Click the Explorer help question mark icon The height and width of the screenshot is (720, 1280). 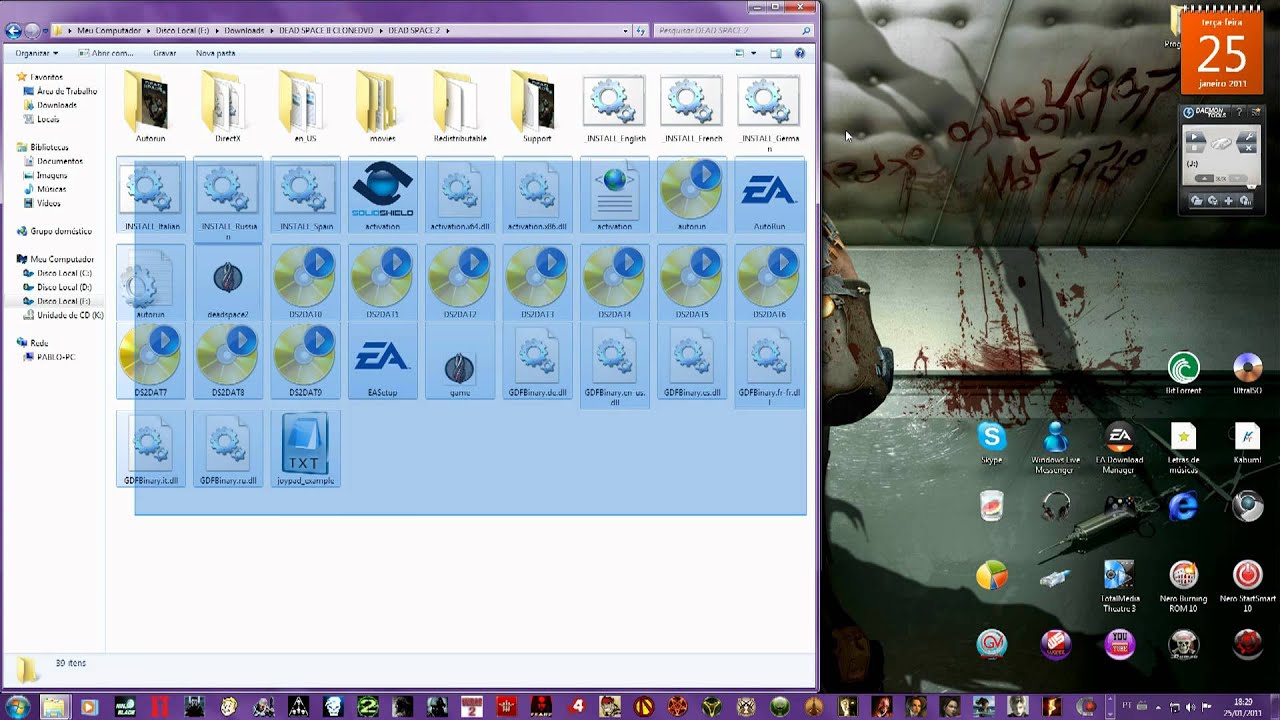click(799, 53)
